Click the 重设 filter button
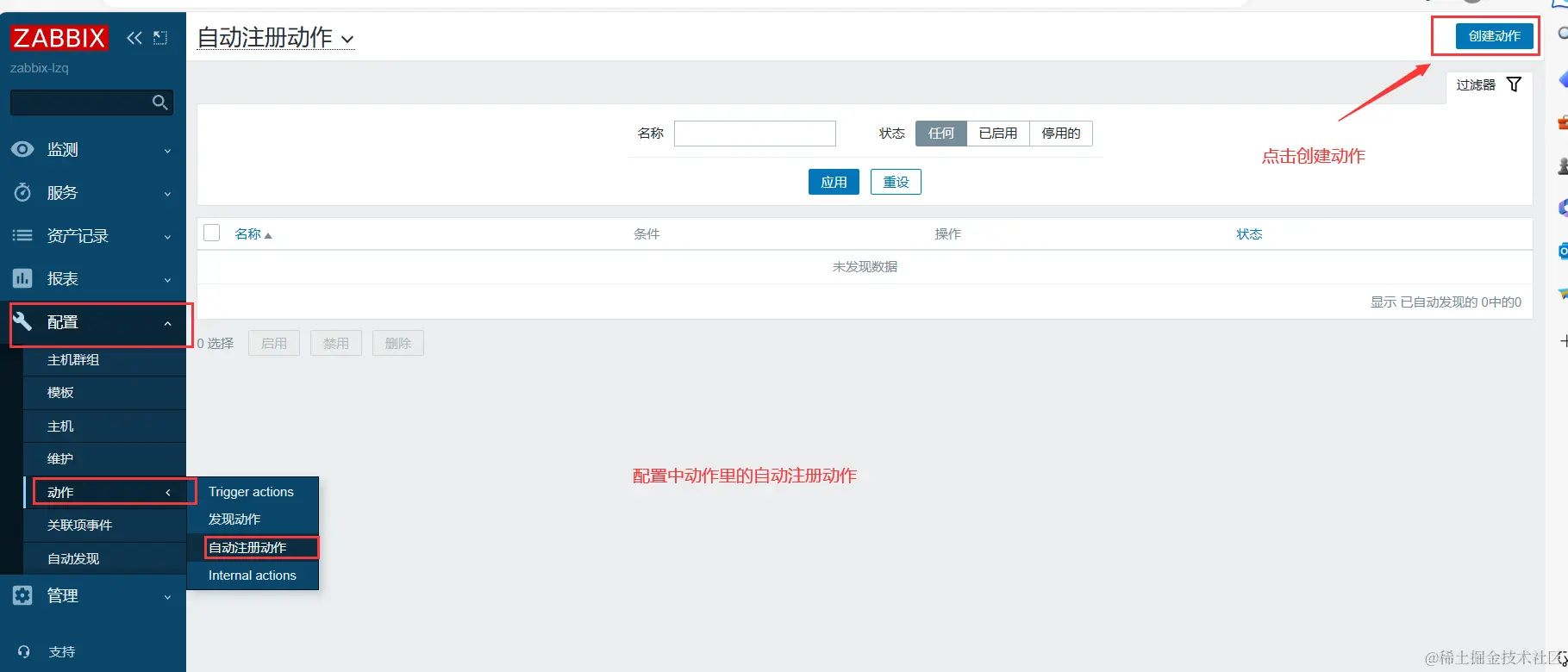The height and width of the screenshot is (672, 1568). (896, 182)
